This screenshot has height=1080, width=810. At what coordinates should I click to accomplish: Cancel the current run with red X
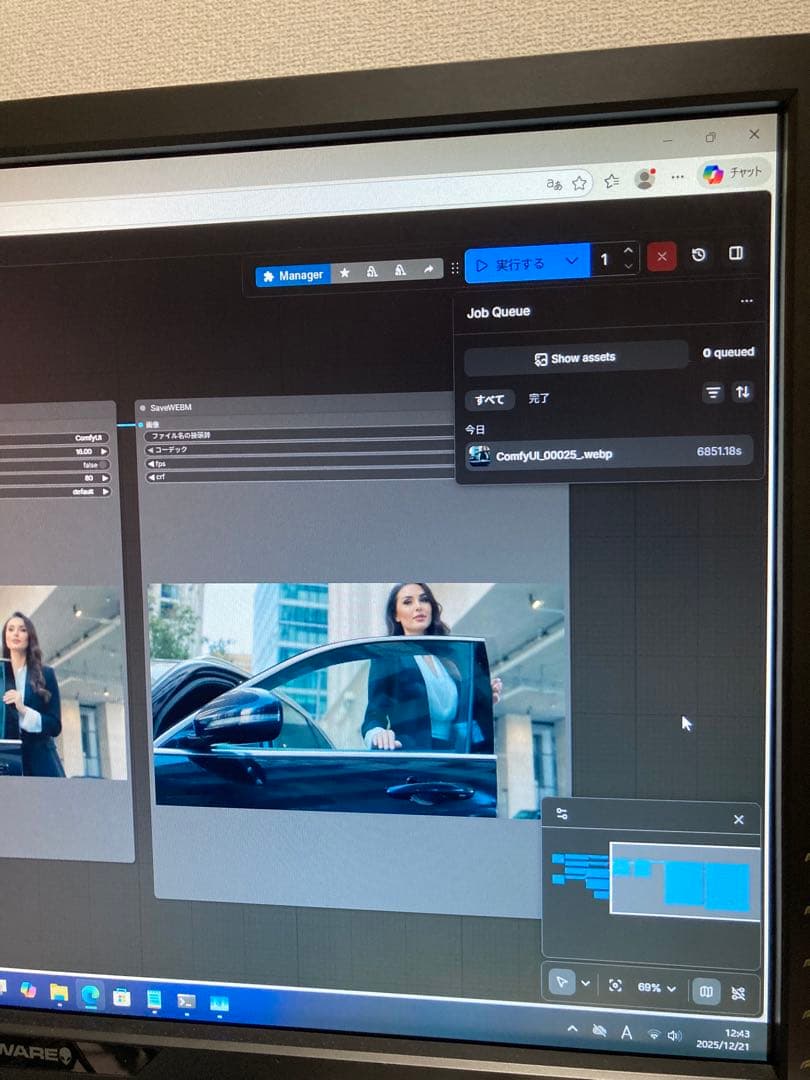click(x=661, y=257)
